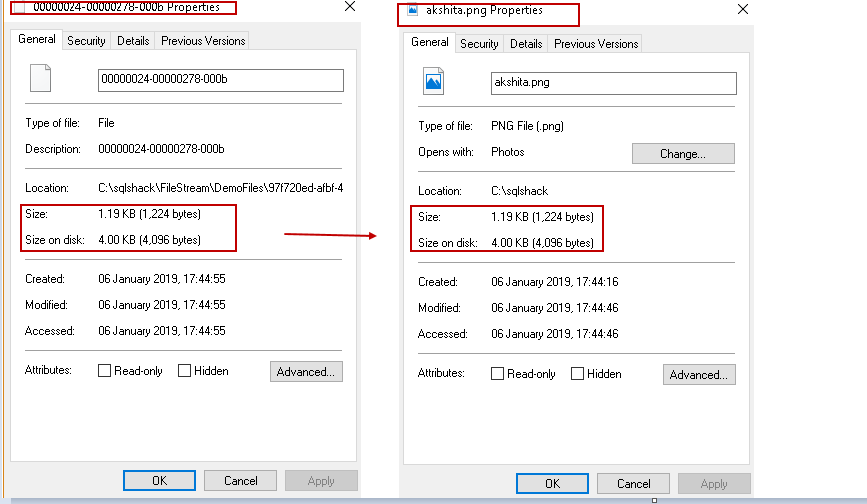
Task: Enable Read-only checkbox in left dialog
Action: pyautogui.click(x=105, y=371)
